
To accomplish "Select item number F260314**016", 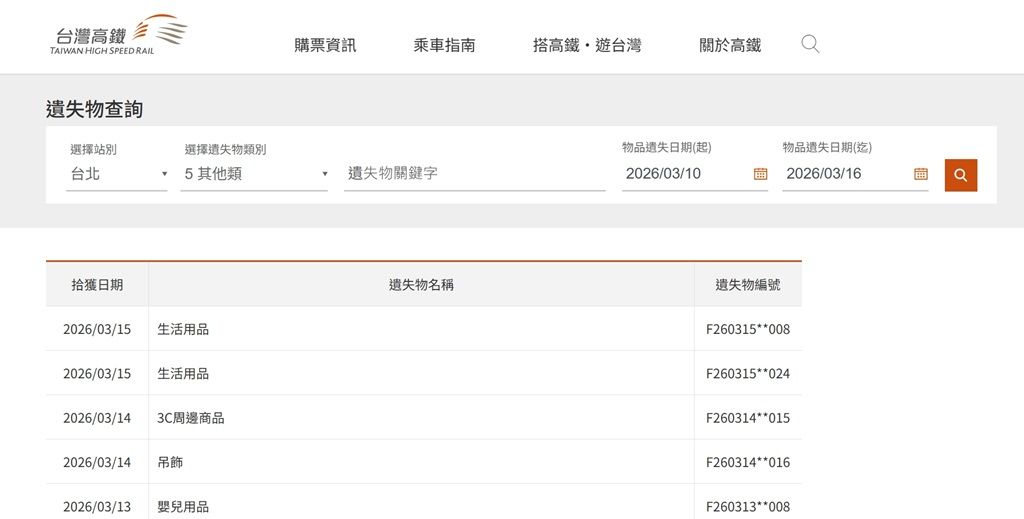I will click(x=748, y=462).
